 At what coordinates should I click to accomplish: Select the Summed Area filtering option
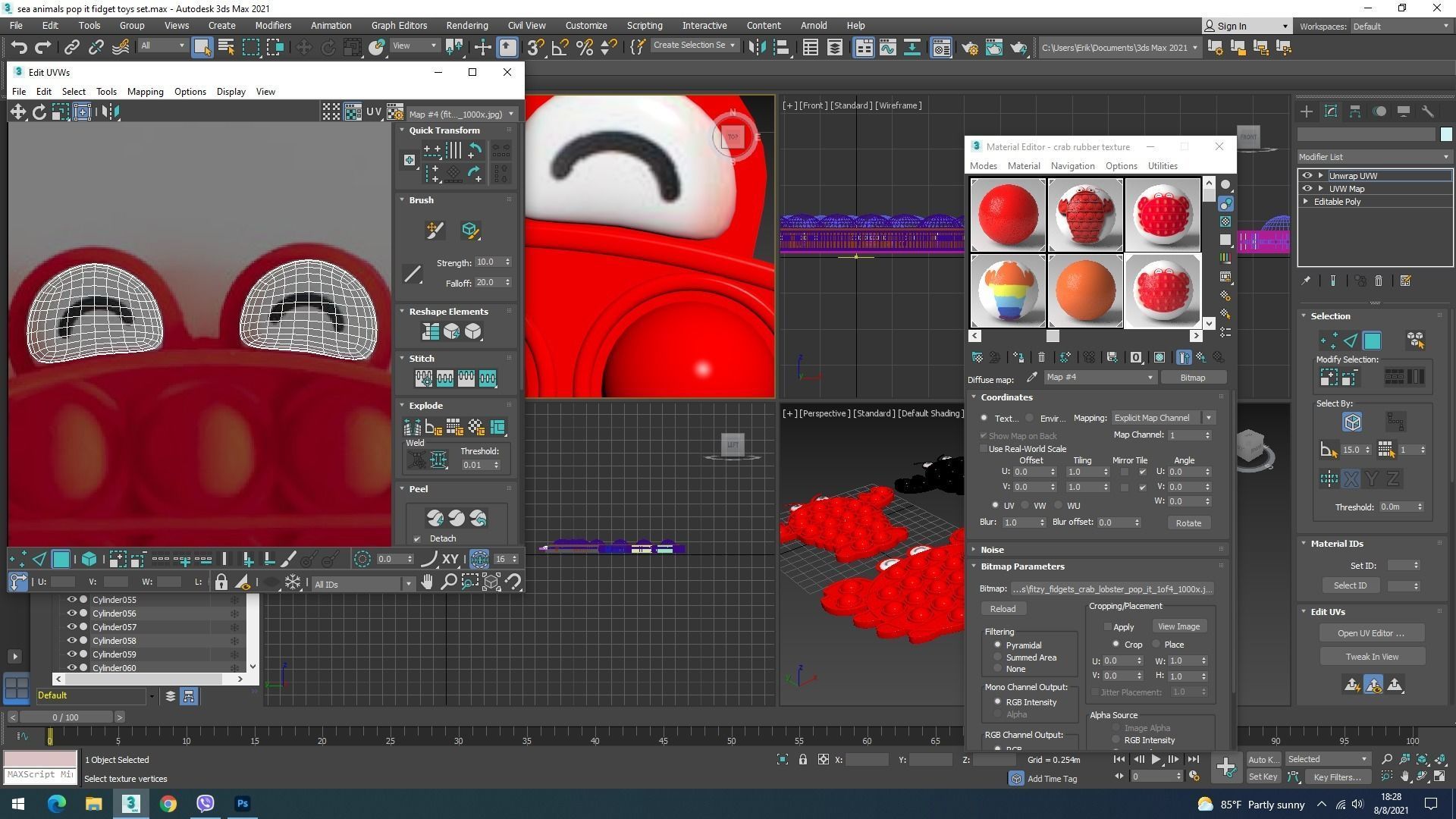point(998,657)
